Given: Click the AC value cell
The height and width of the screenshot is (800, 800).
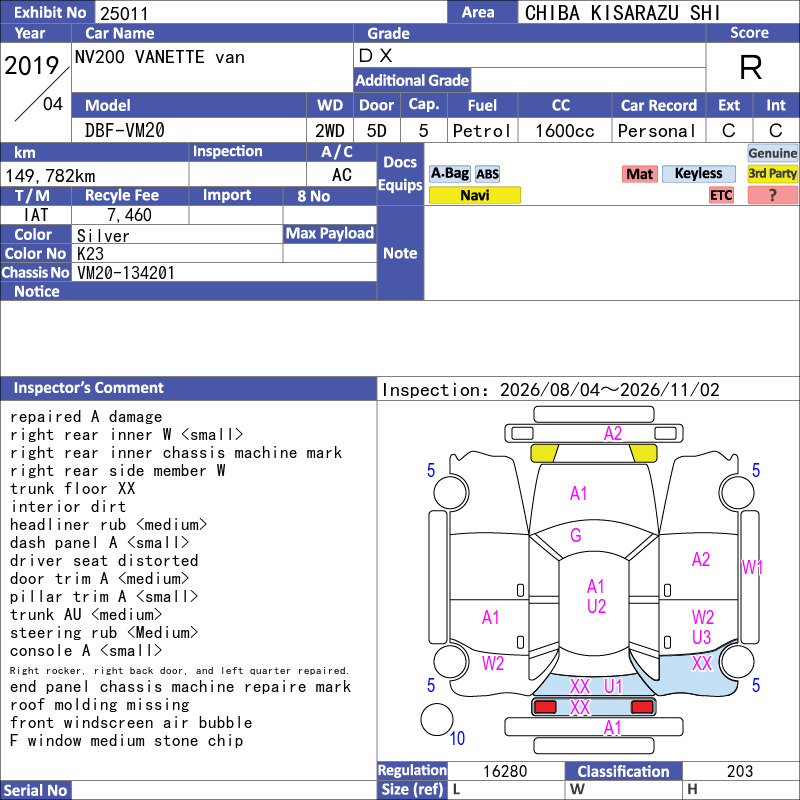Looking at the screenshot, I should click(342, 175).
